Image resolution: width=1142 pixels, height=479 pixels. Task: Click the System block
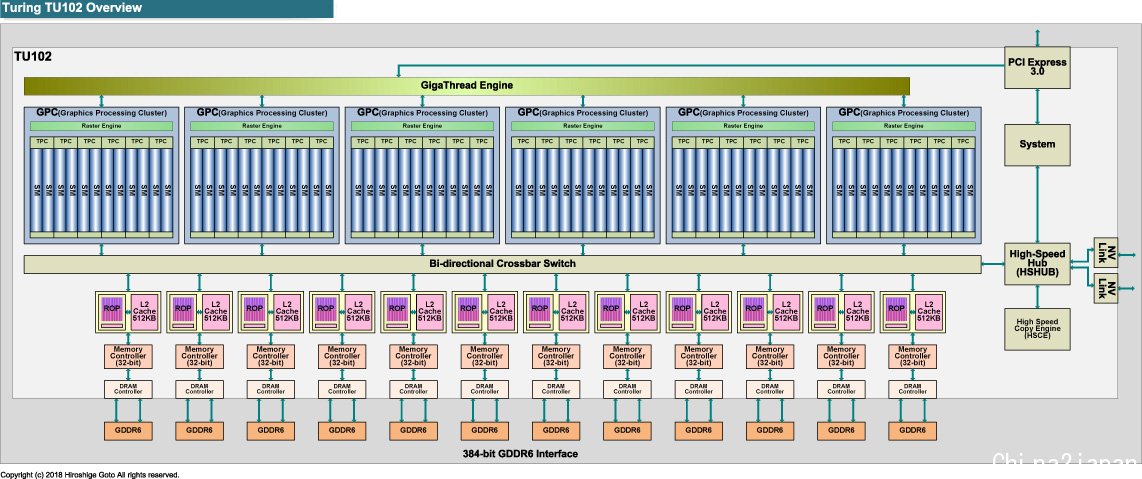tap(1037, 144)
